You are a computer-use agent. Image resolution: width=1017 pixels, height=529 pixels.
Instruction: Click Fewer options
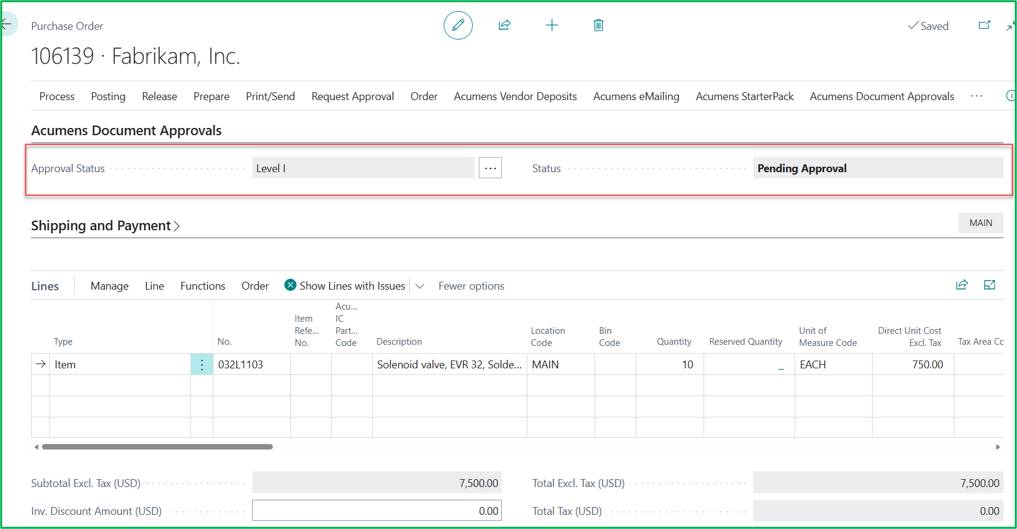471,286
